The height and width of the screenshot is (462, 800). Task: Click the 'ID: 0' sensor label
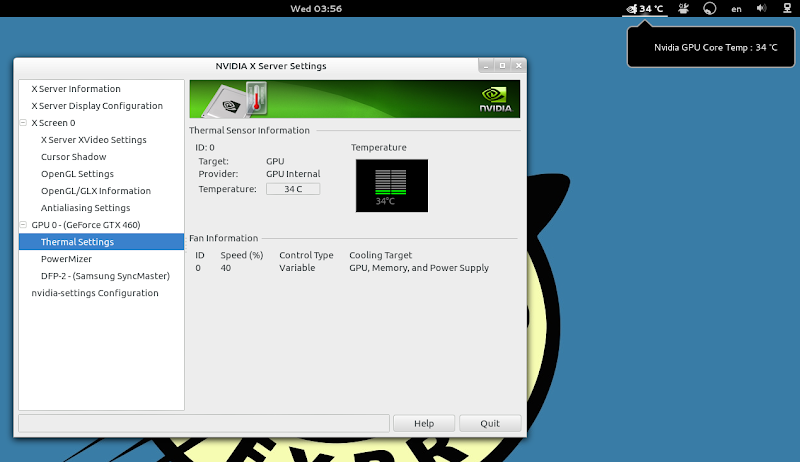[x=205, y=147]
